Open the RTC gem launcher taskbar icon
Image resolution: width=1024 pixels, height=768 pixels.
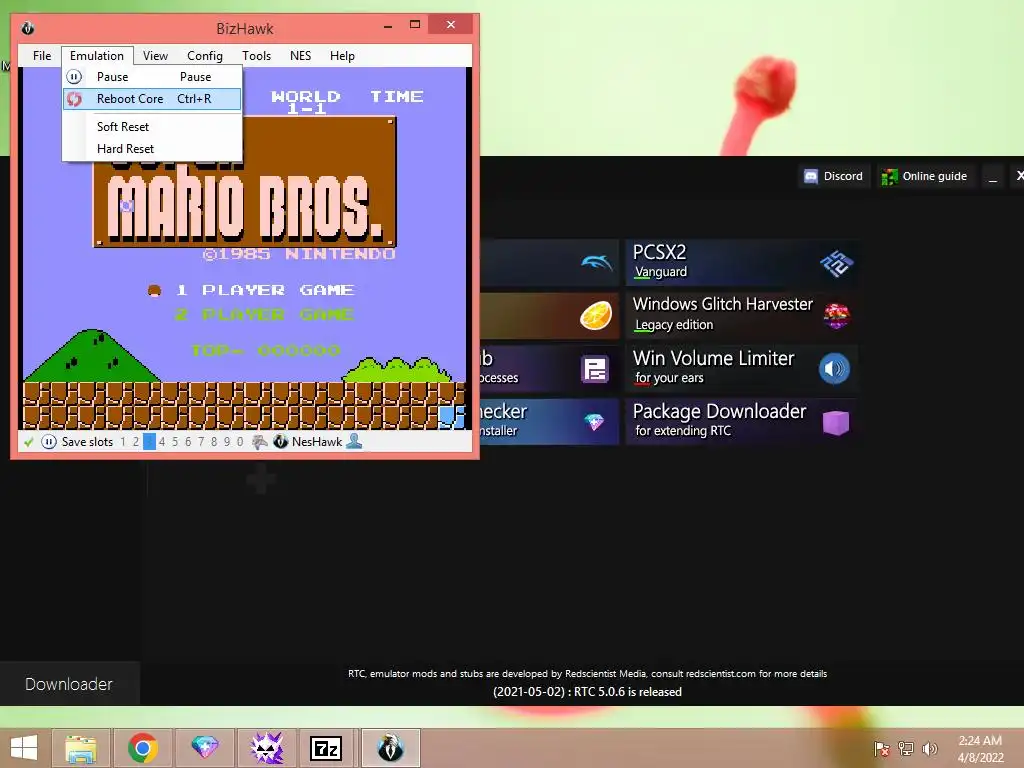coord(205,748)
